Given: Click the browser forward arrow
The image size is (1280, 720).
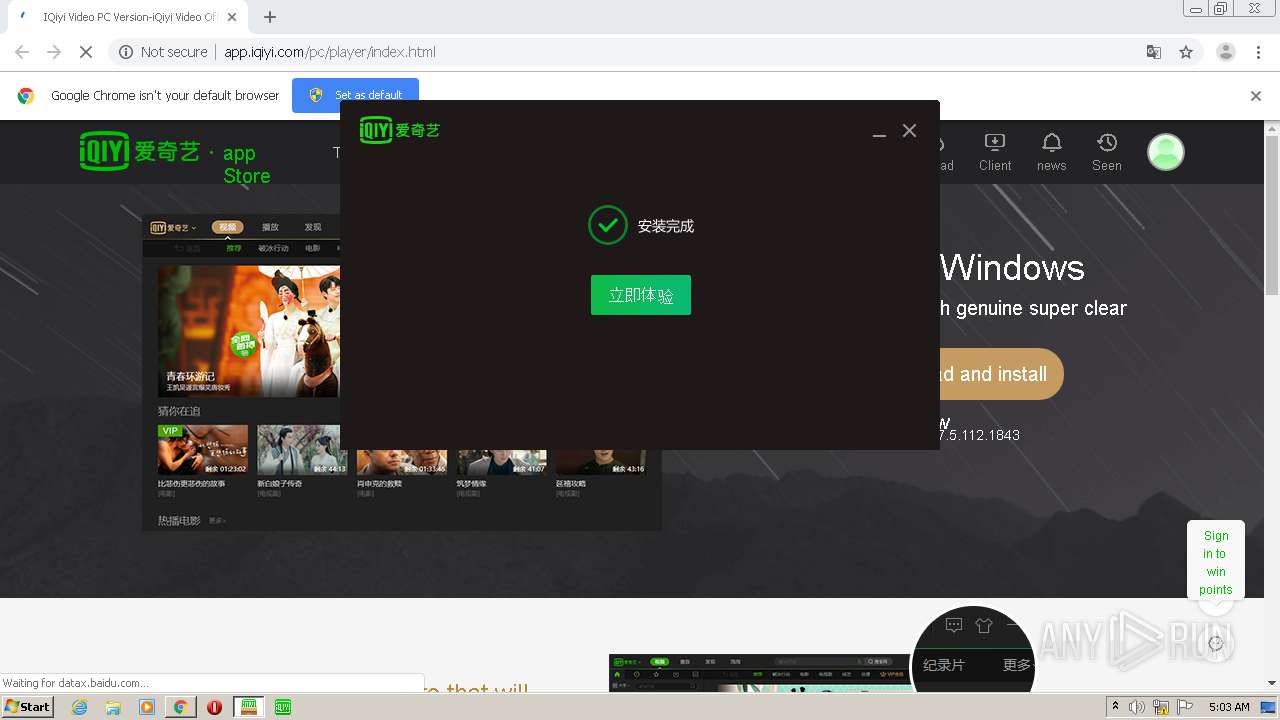Looking at the screenshot, I should 54,52.
